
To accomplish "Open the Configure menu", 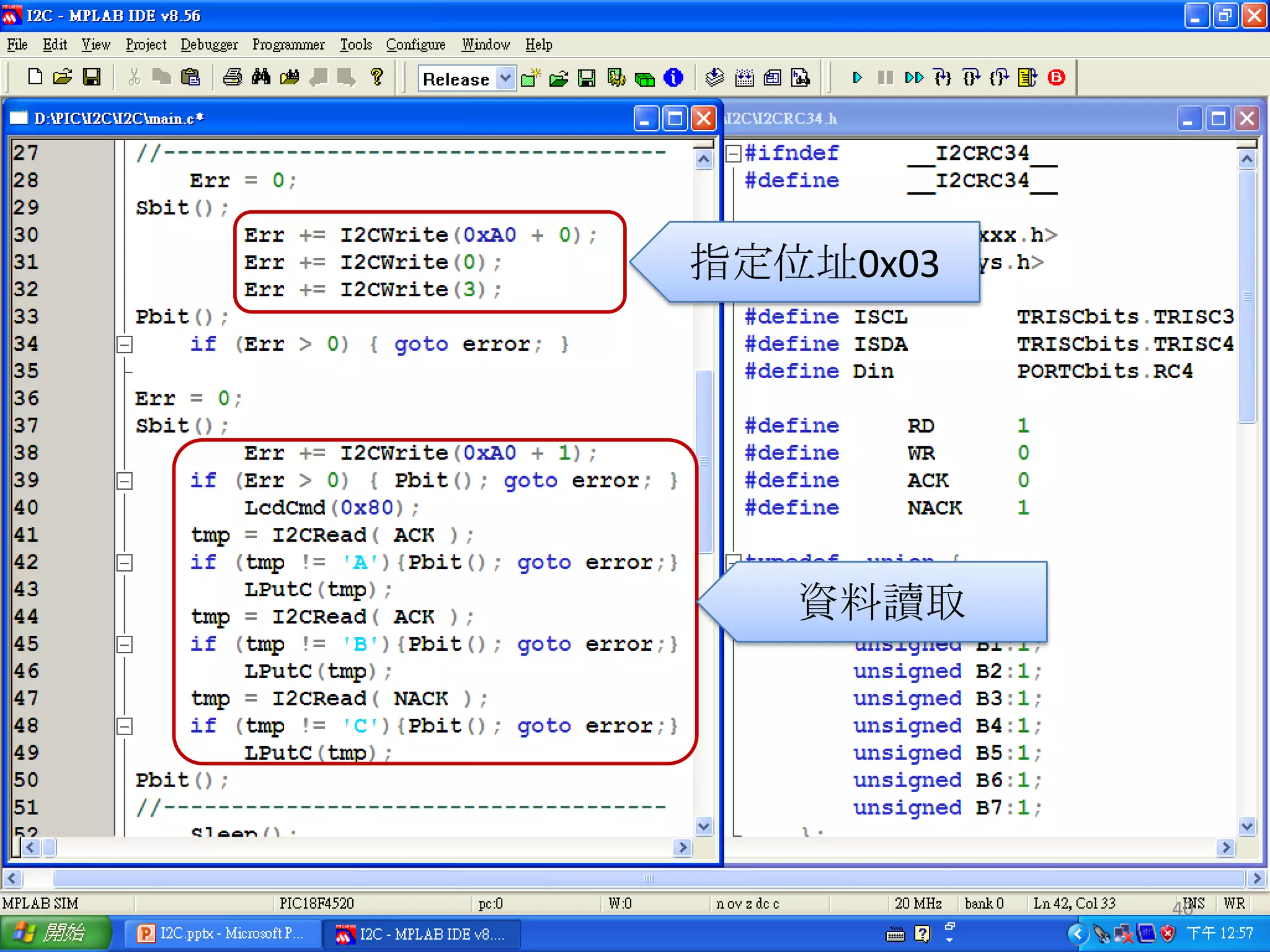I will [x=415, y=45].
